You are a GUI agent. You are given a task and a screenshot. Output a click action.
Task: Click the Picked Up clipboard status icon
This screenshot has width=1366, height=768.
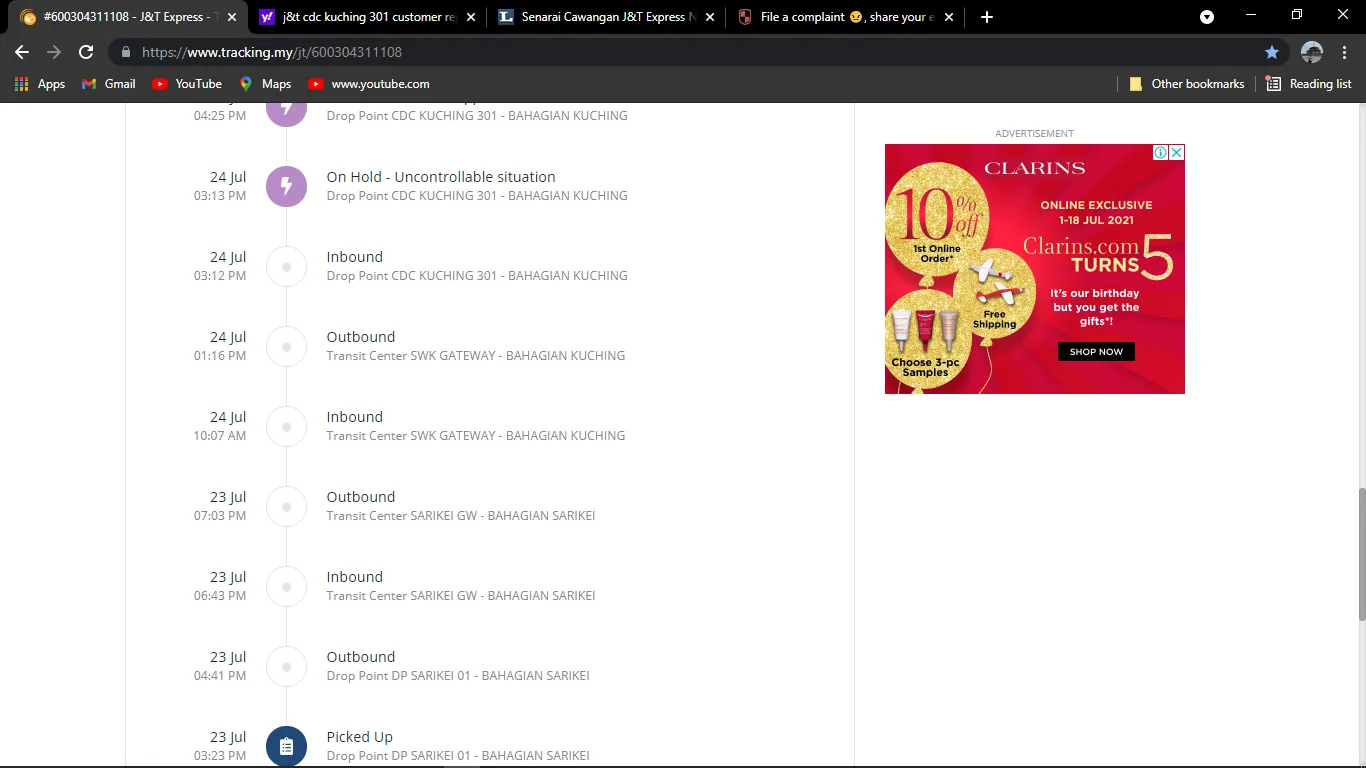286,746
